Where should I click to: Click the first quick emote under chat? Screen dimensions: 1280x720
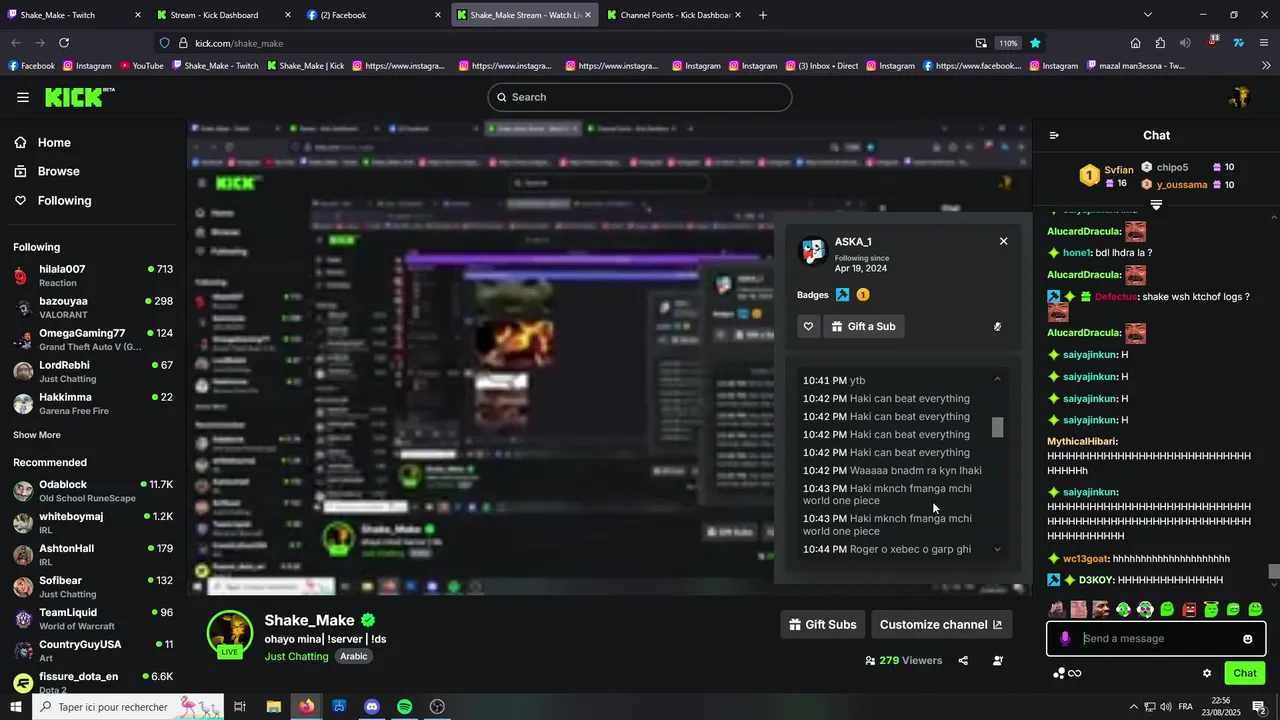pos(1056,609)
